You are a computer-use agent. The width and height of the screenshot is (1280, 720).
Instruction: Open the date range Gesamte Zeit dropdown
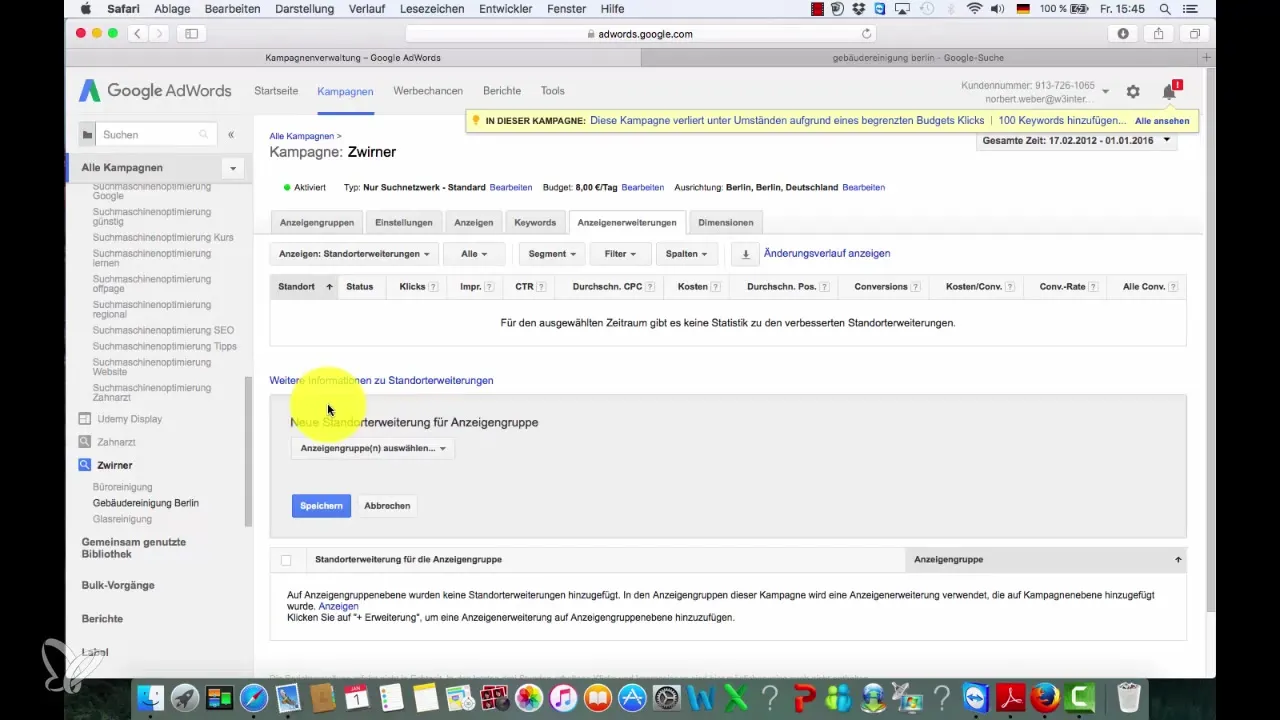pyautogui.click(x=1076, y=140)
